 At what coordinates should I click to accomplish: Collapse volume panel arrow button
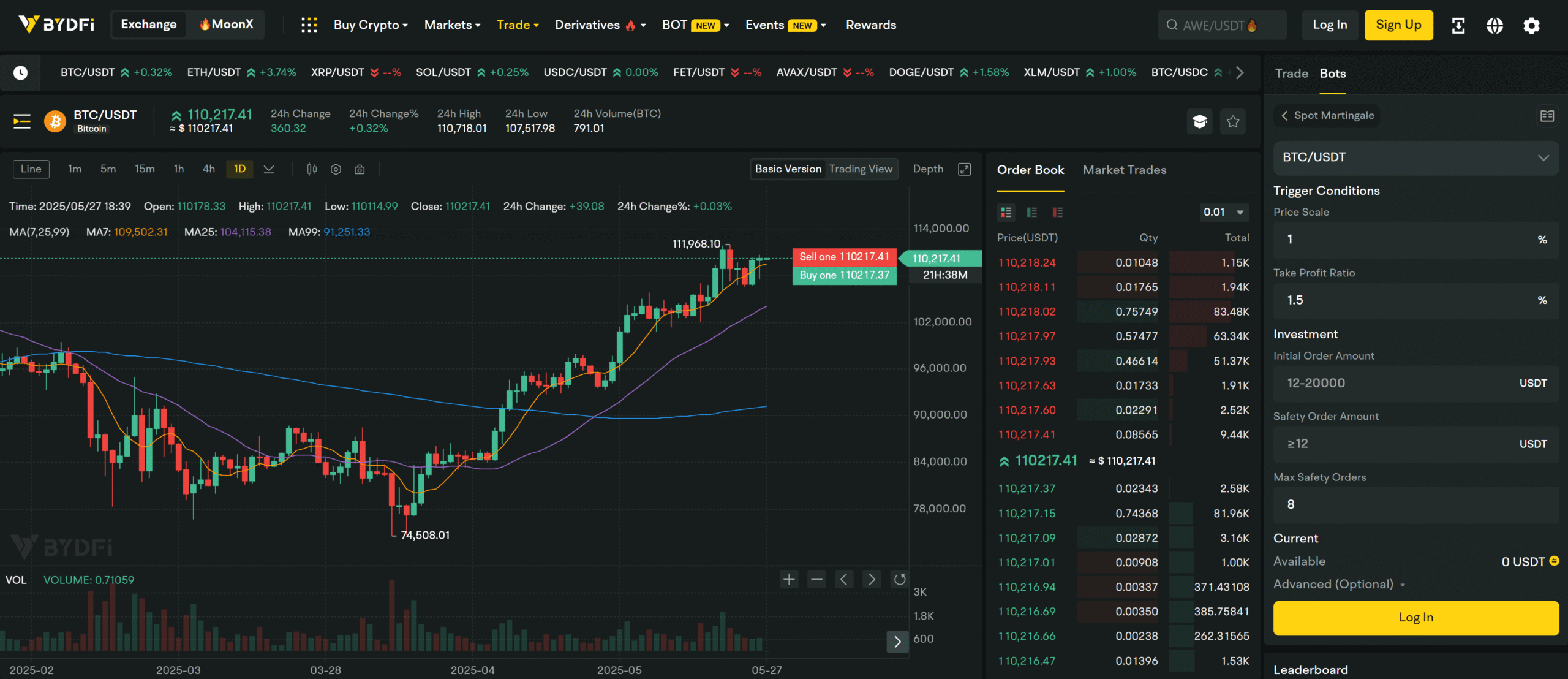click(x=897, y=642)
